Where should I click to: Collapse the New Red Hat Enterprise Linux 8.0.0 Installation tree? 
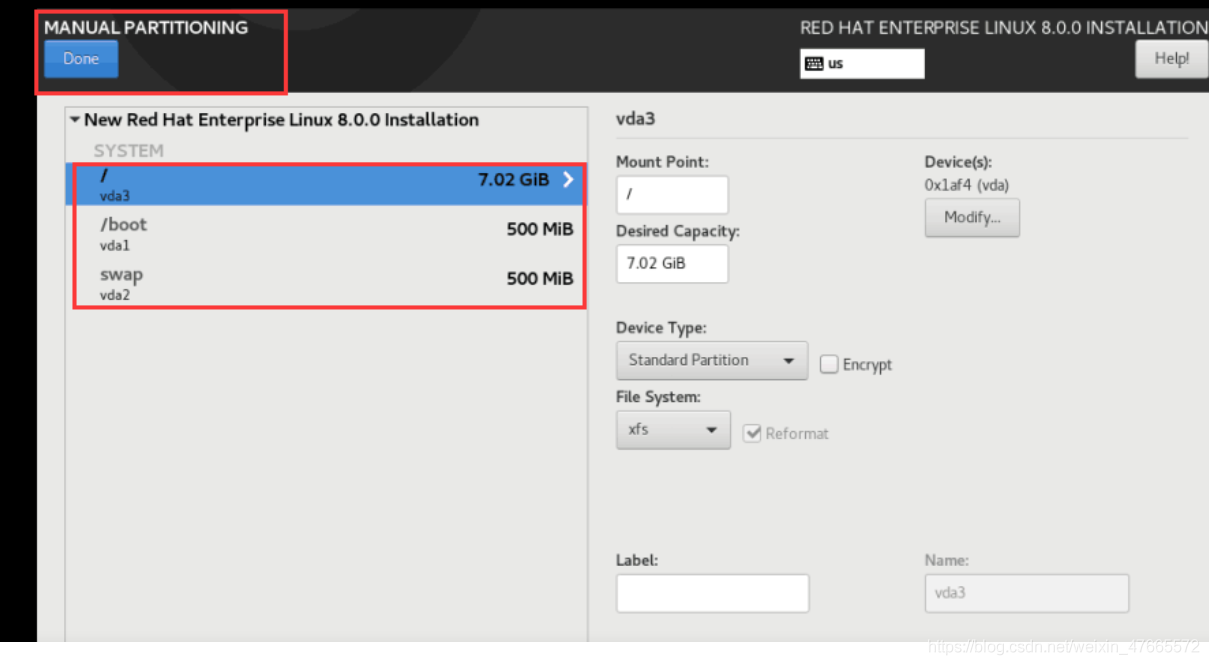pyautogui.click(x=75, y=120)
